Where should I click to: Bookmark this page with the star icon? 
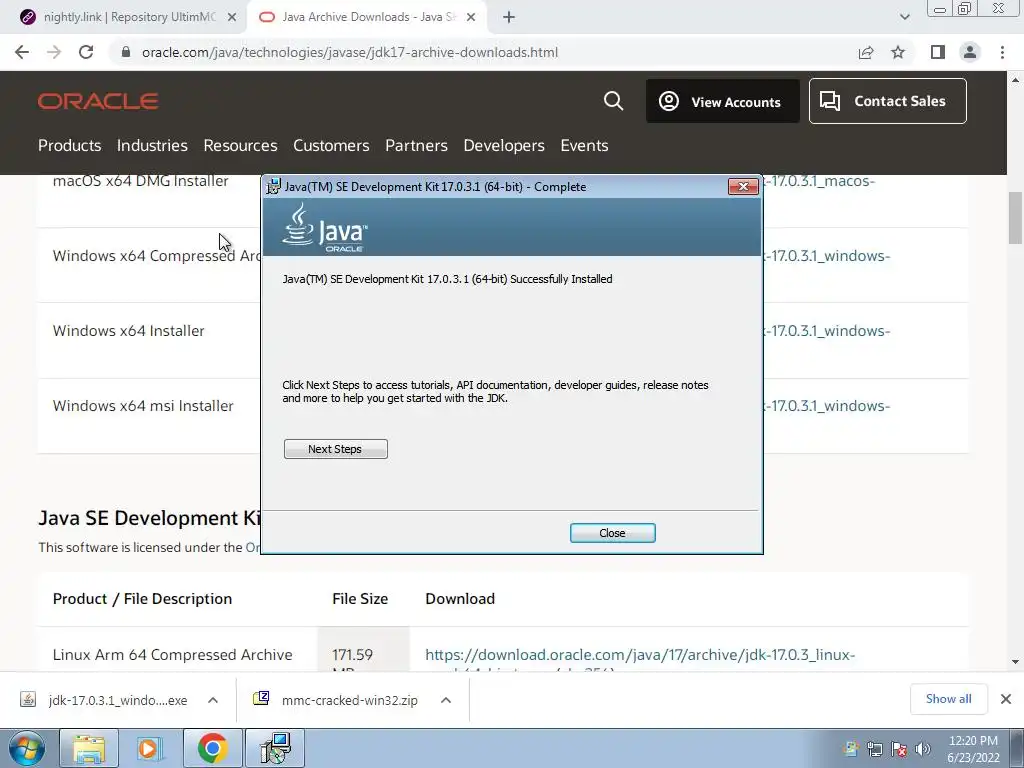click(898, 52)
